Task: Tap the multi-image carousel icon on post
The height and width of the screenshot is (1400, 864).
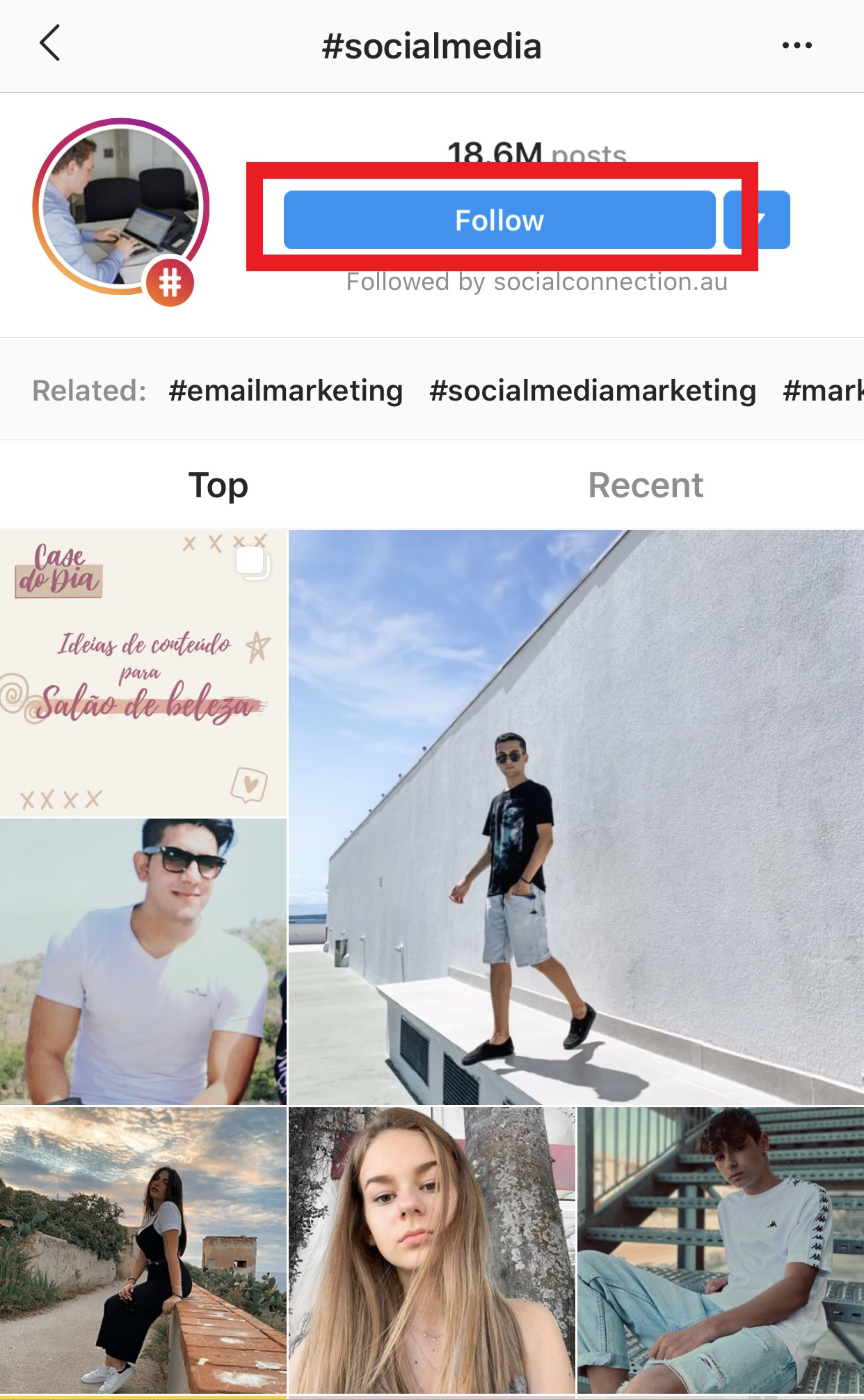Action: [253, 563]
